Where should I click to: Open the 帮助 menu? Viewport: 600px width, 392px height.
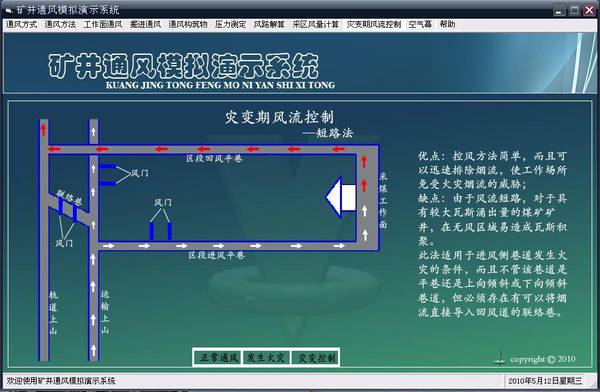(447, 24)
